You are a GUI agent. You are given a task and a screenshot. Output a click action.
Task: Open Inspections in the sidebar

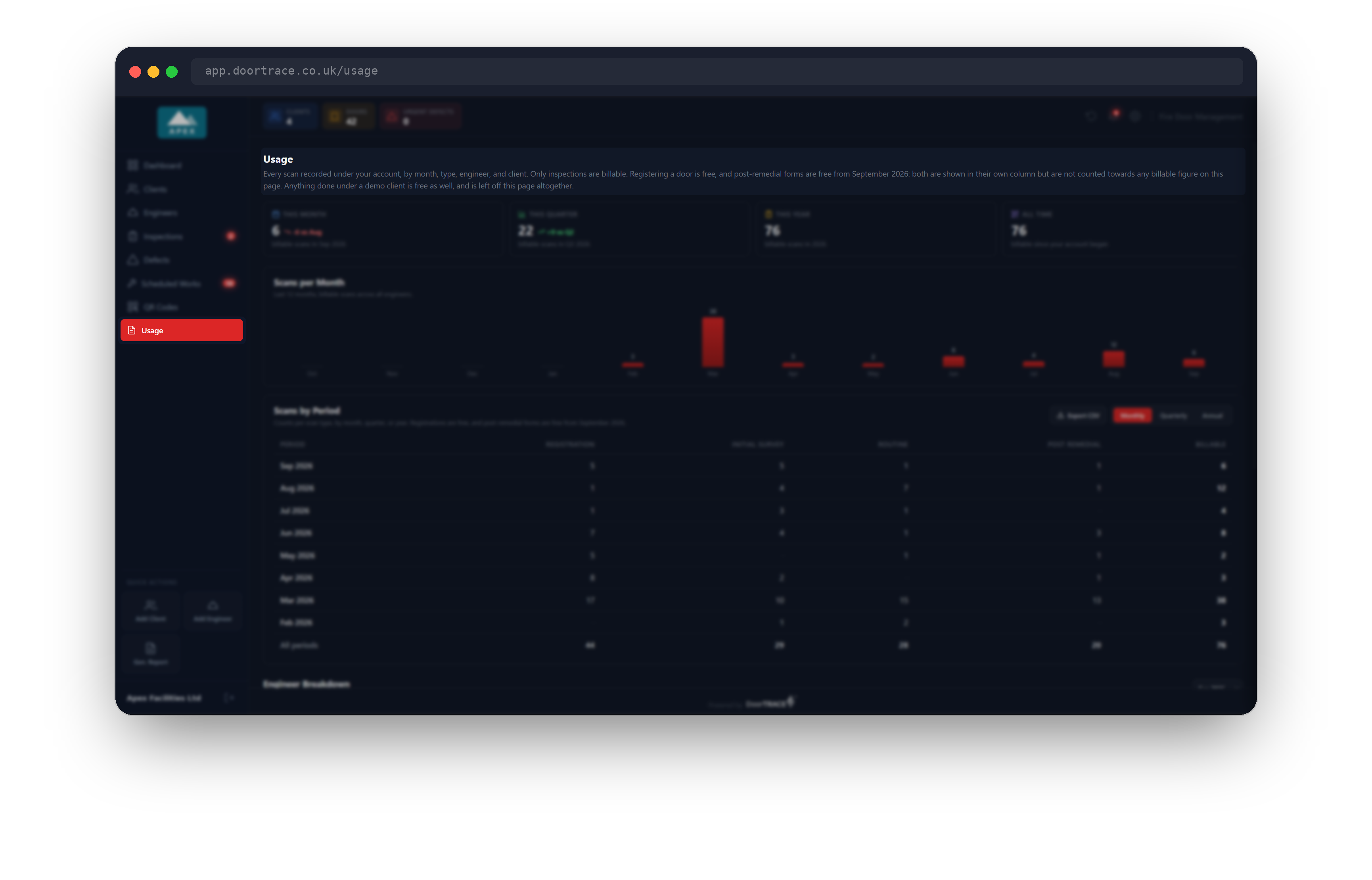click(x=182, y=236)
